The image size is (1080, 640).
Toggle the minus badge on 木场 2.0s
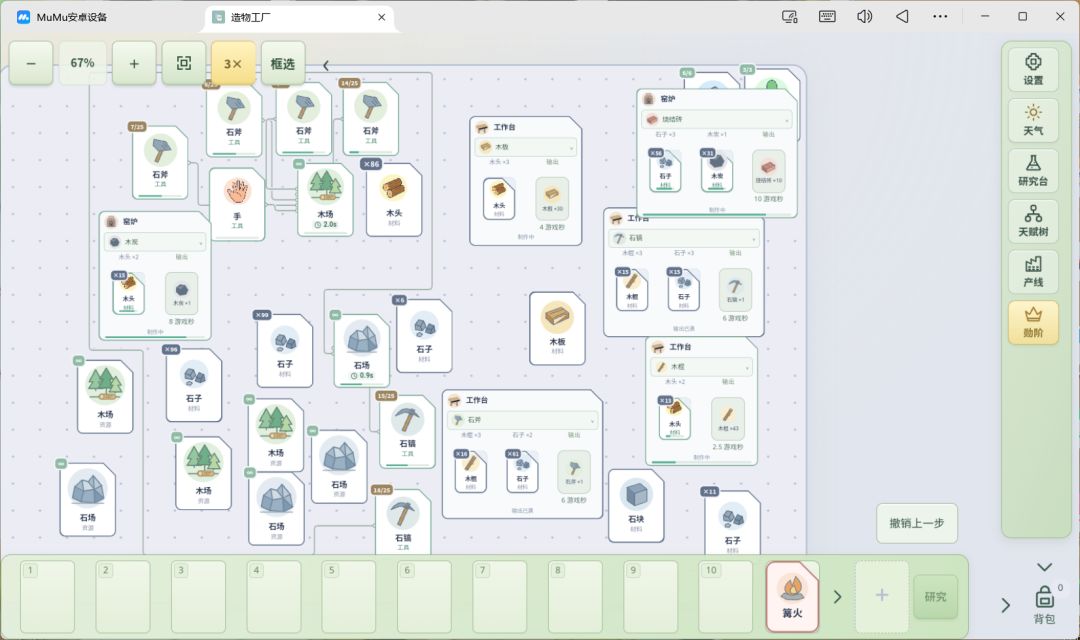[x=298, y=164]
